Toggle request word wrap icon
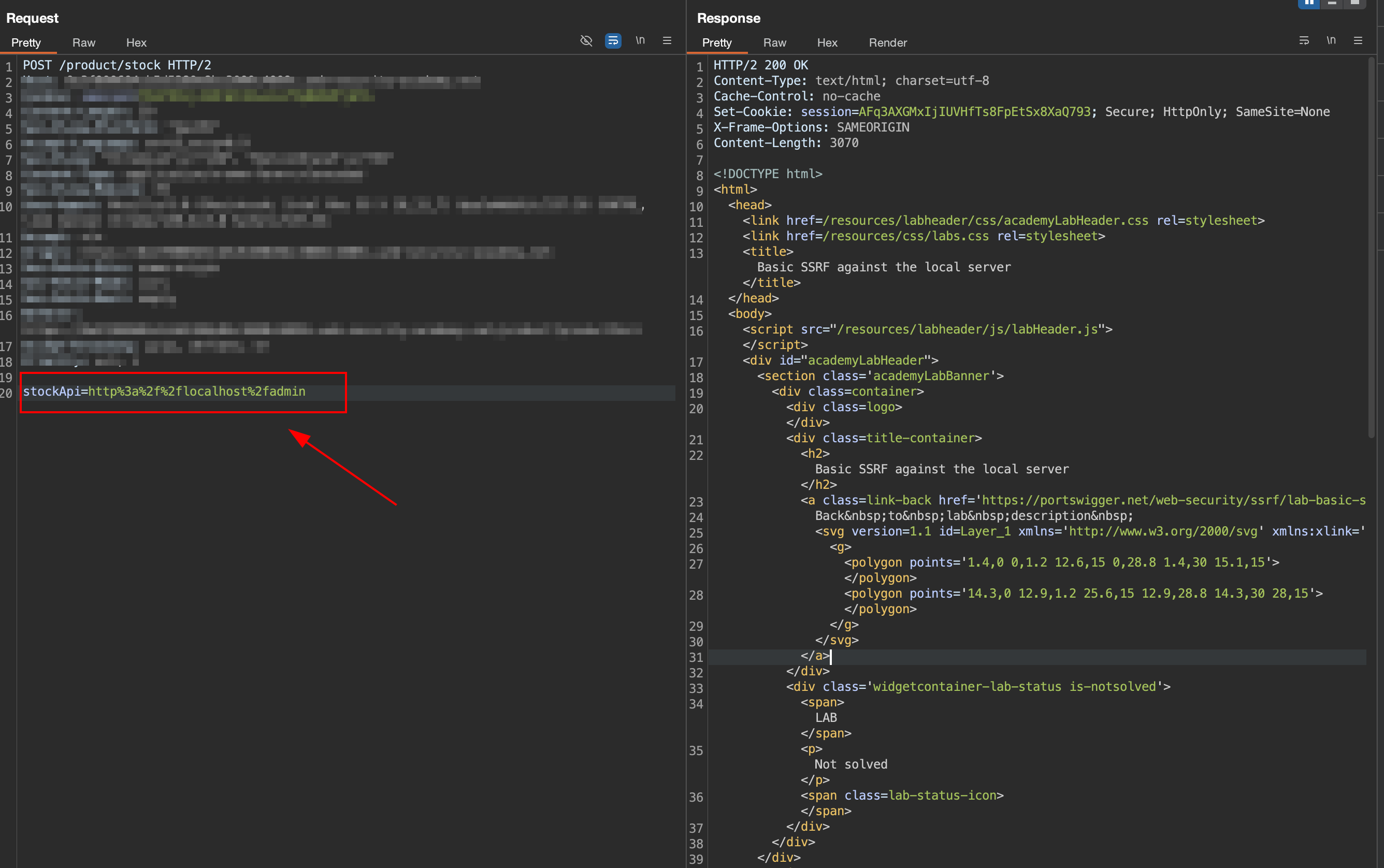This screenshot has width=1384, height=868. tap(613, 41)
